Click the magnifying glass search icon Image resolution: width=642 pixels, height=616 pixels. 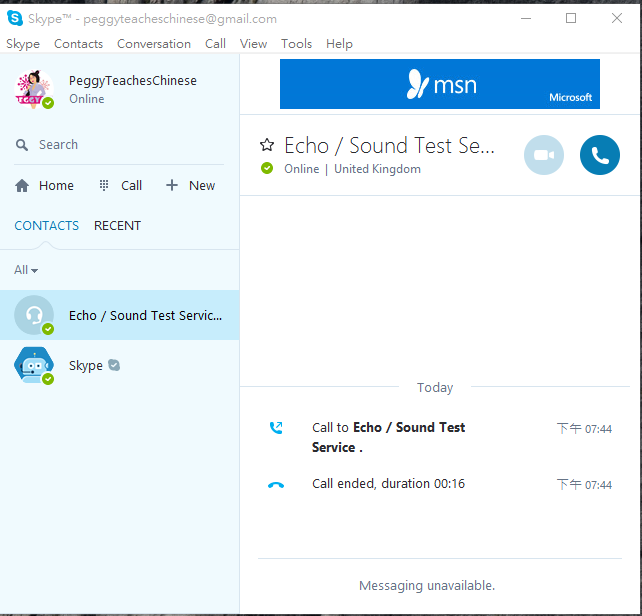pyautogui.click(x=22, y=145)
